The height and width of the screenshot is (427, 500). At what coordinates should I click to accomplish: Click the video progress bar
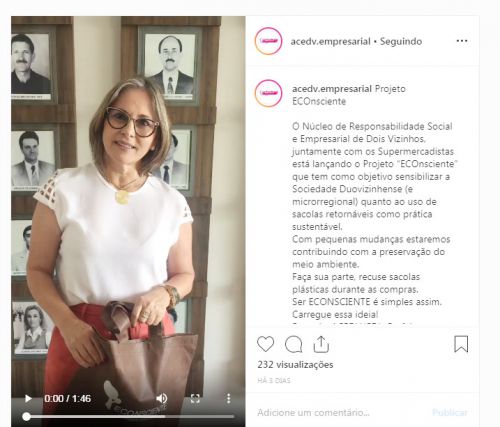[x=130, y=416]
